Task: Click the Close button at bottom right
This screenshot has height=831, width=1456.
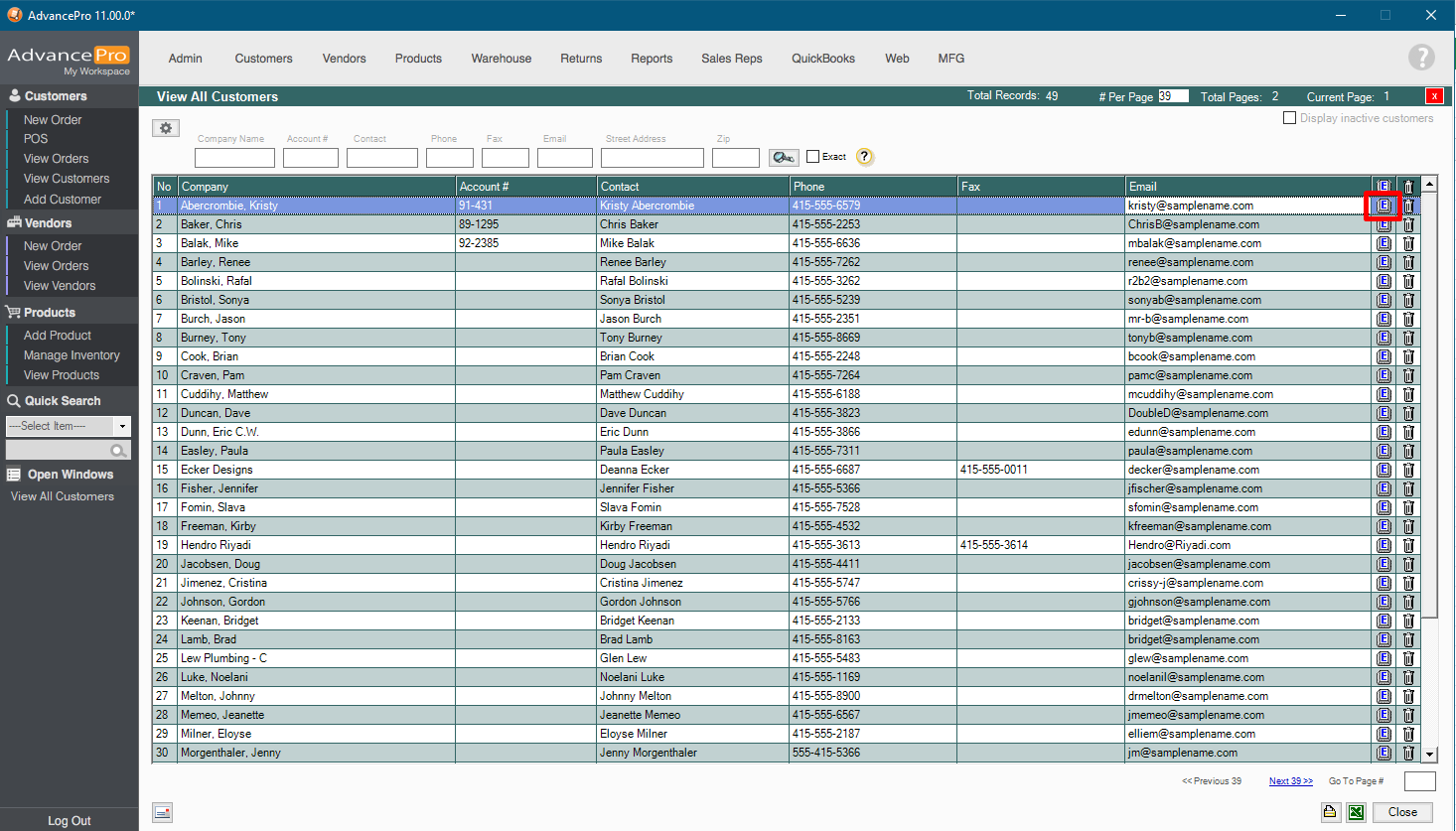Action: (1402, 812)
